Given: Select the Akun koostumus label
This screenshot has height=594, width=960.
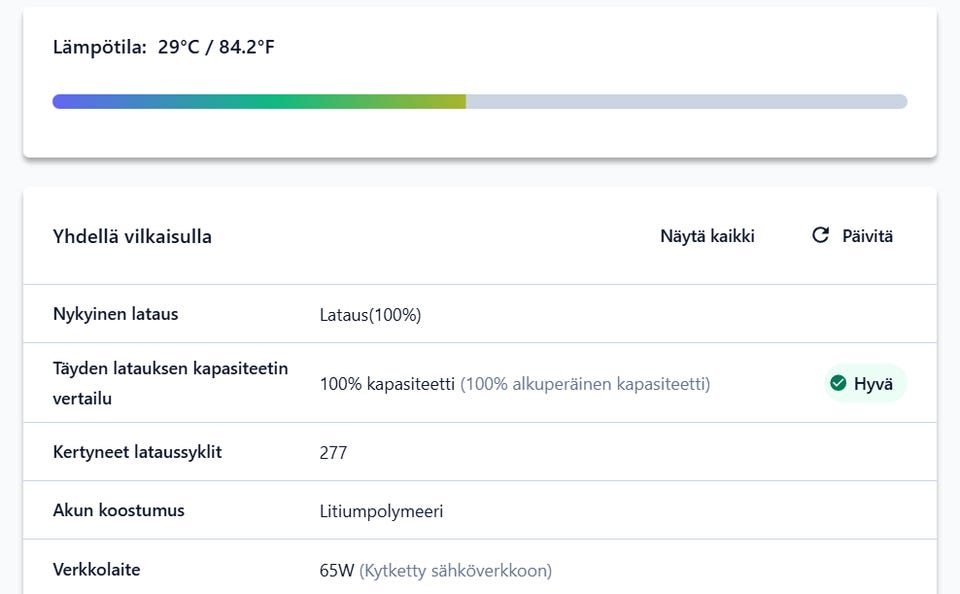Looking at the screenshot, I should [x=118, y=510].
